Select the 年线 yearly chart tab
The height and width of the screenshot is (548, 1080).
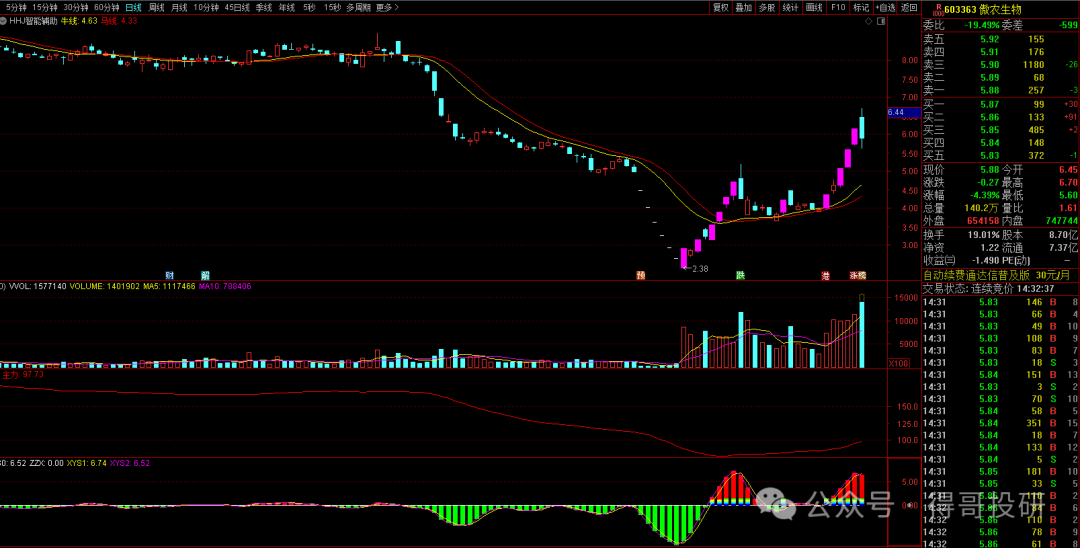(x=286, y=8)
